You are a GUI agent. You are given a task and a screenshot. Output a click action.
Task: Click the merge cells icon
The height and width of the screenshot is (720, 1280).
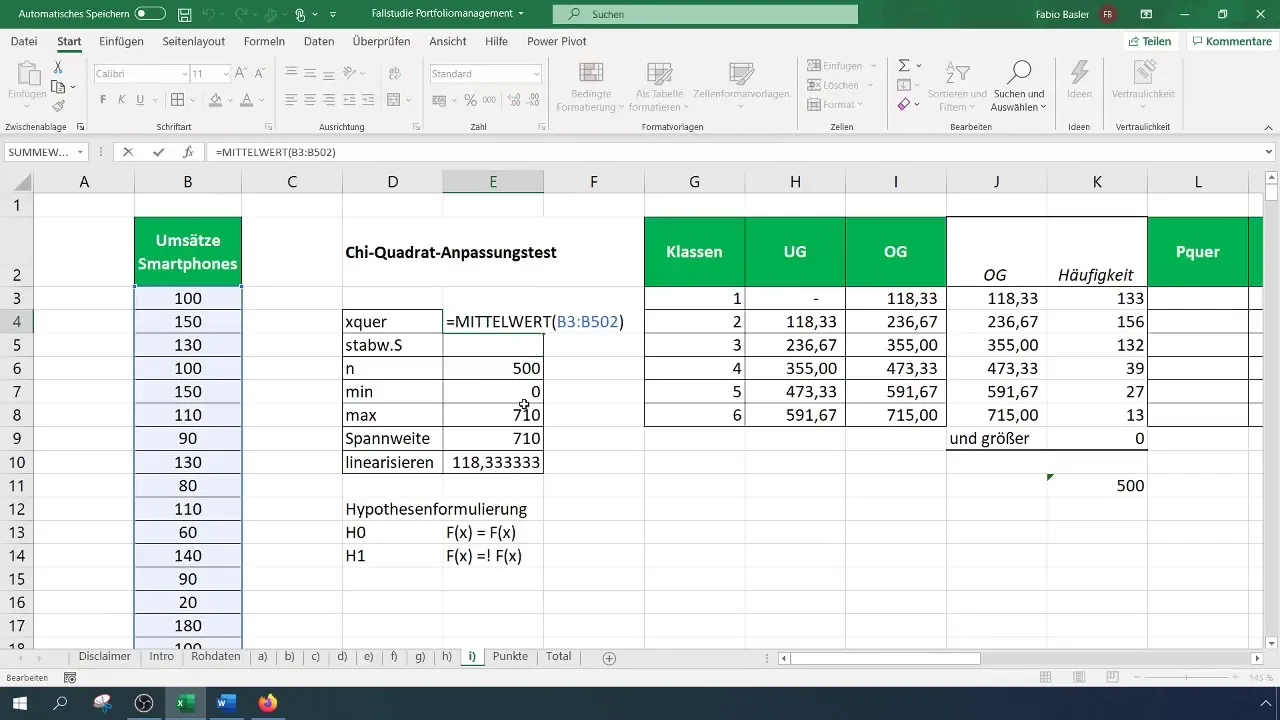tap(393, 100)
